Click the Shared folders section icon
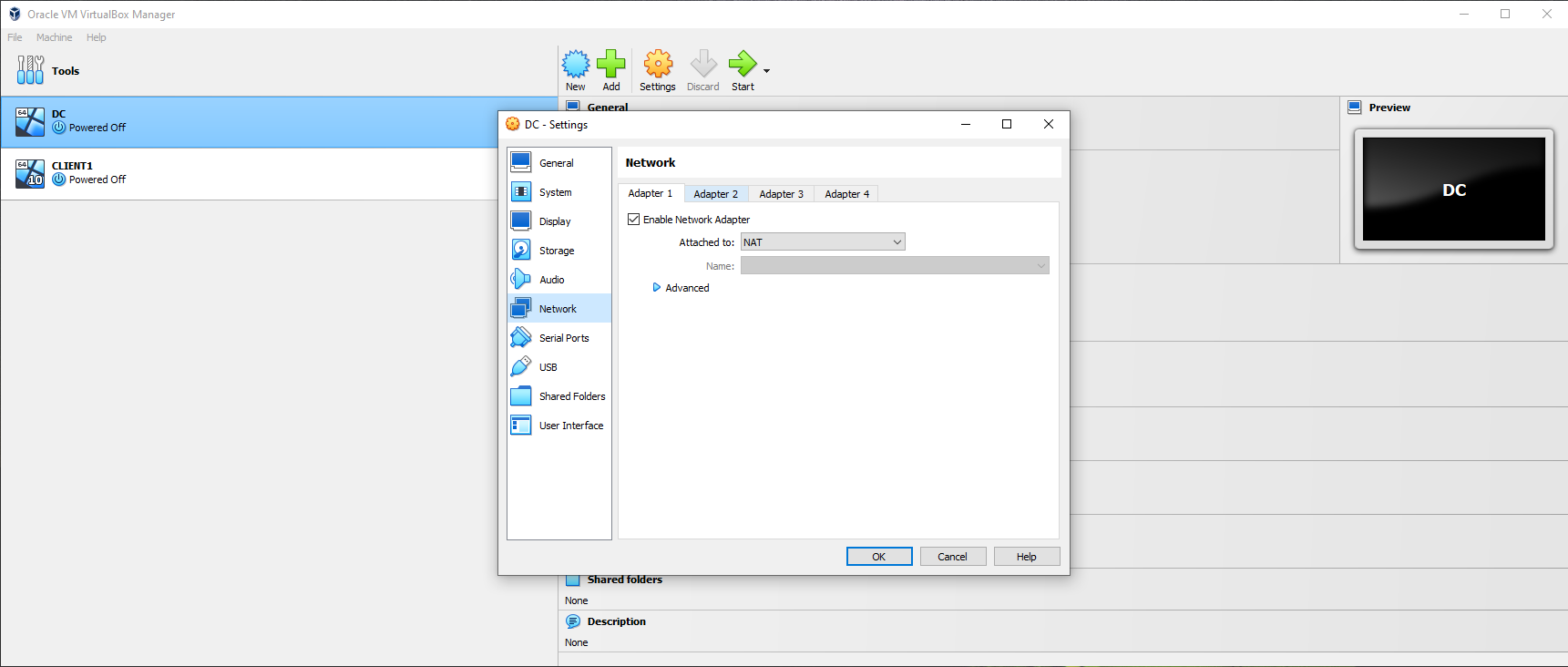The width and height of the screenshot is (1568, 667). 573,580
